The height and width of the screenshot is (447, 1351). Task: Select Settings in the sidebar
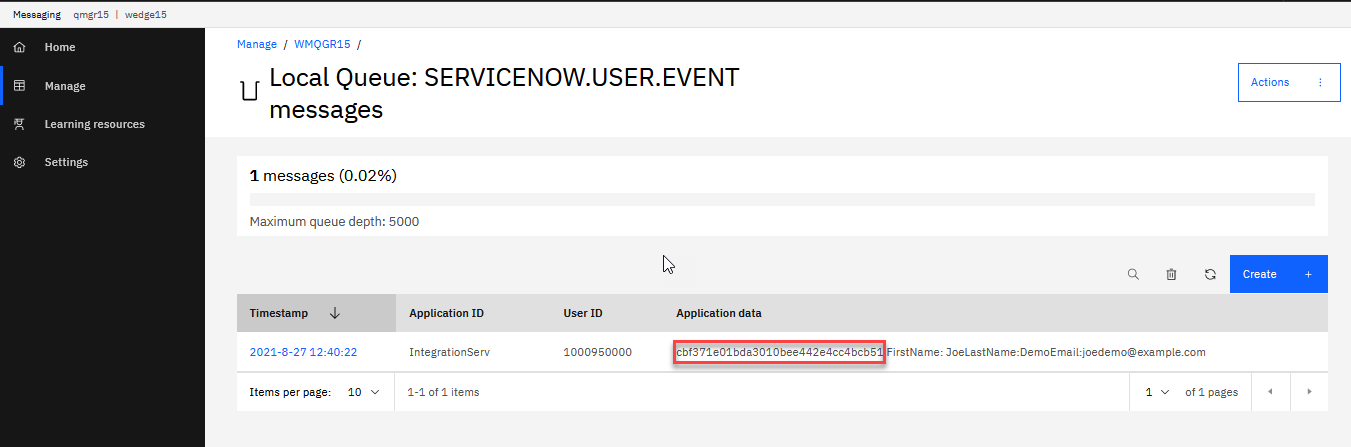pyautogui.click(x=66, y=162)
